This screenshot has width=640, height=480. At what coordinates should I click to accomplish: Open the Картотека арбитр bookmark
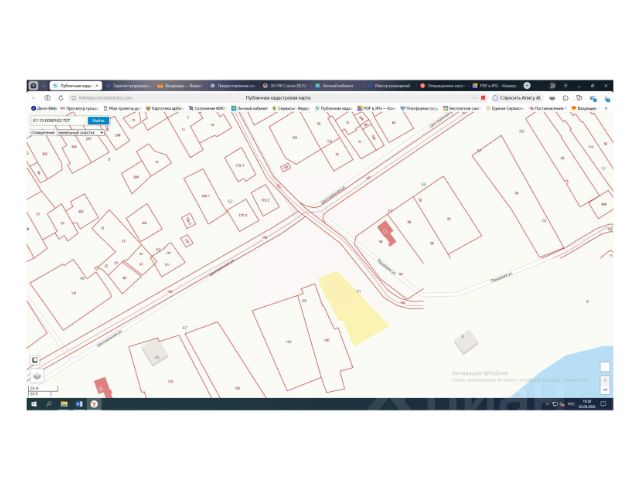(x=164, y=109)
